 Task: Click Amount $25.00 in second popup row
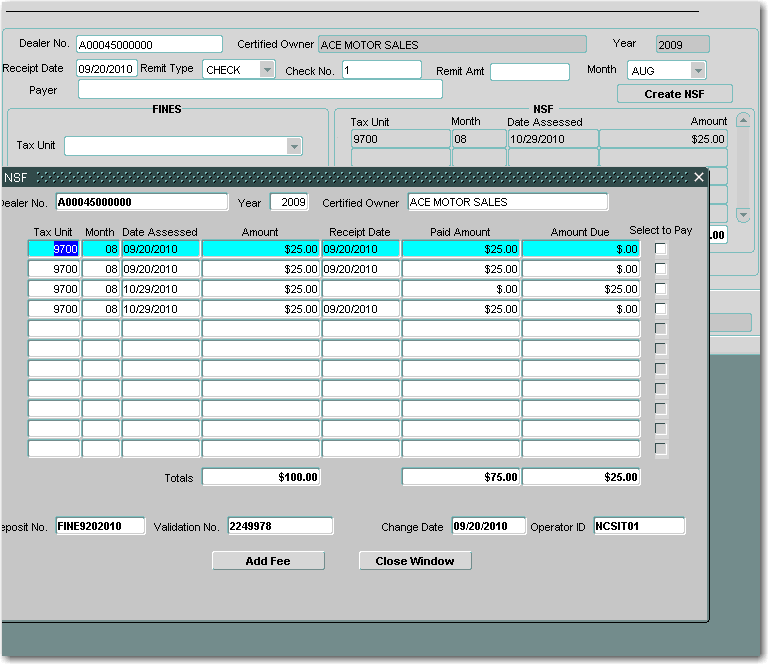click(x=261, y=269)
